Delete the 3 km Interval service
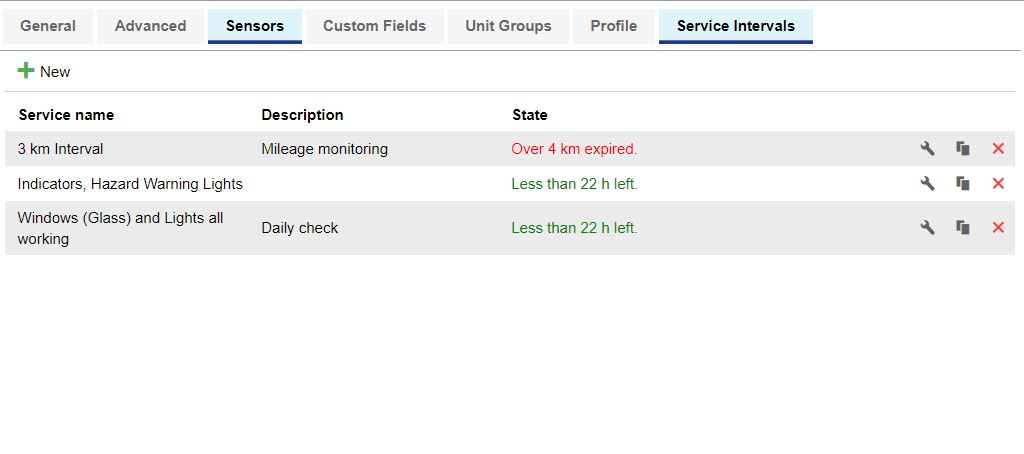The image size is (1024, 454). tap(997, 149)
